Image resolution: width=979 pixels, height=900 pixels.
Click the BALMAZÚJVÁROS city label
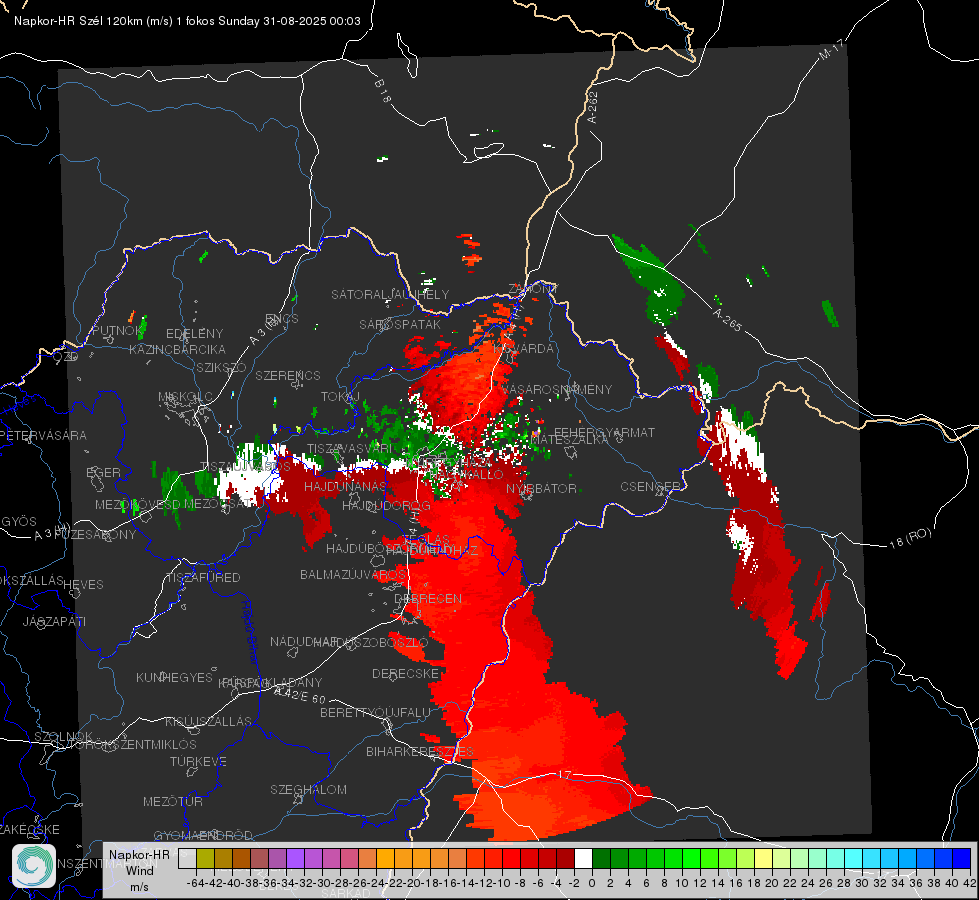(353, 575)
